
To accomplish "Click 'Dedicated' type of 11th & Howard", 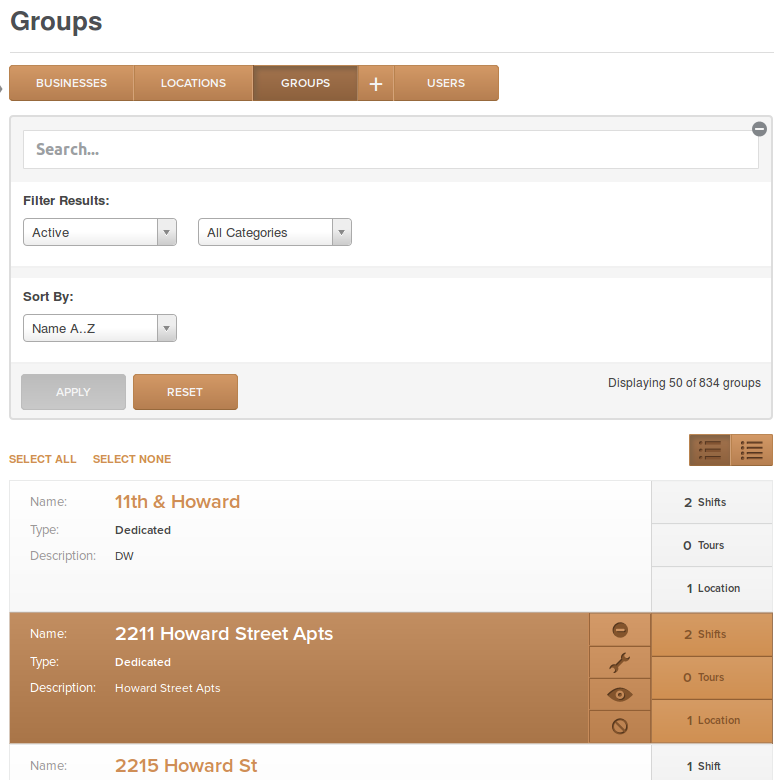I will click(x=143, y=530).
